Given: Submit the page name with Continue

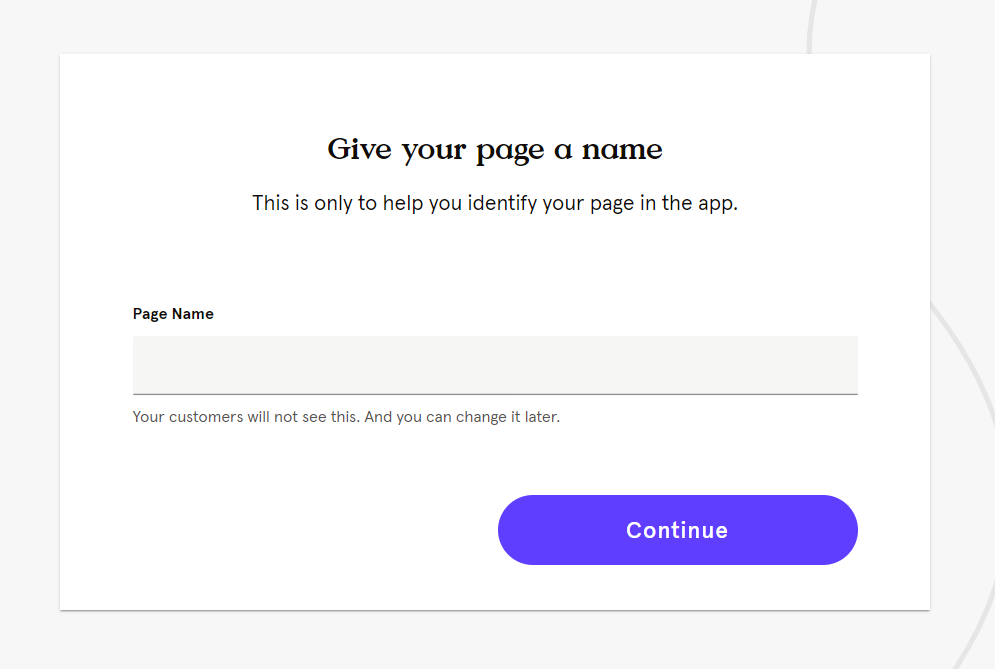Looking at the screenshot, I should [x=677, y=530].
